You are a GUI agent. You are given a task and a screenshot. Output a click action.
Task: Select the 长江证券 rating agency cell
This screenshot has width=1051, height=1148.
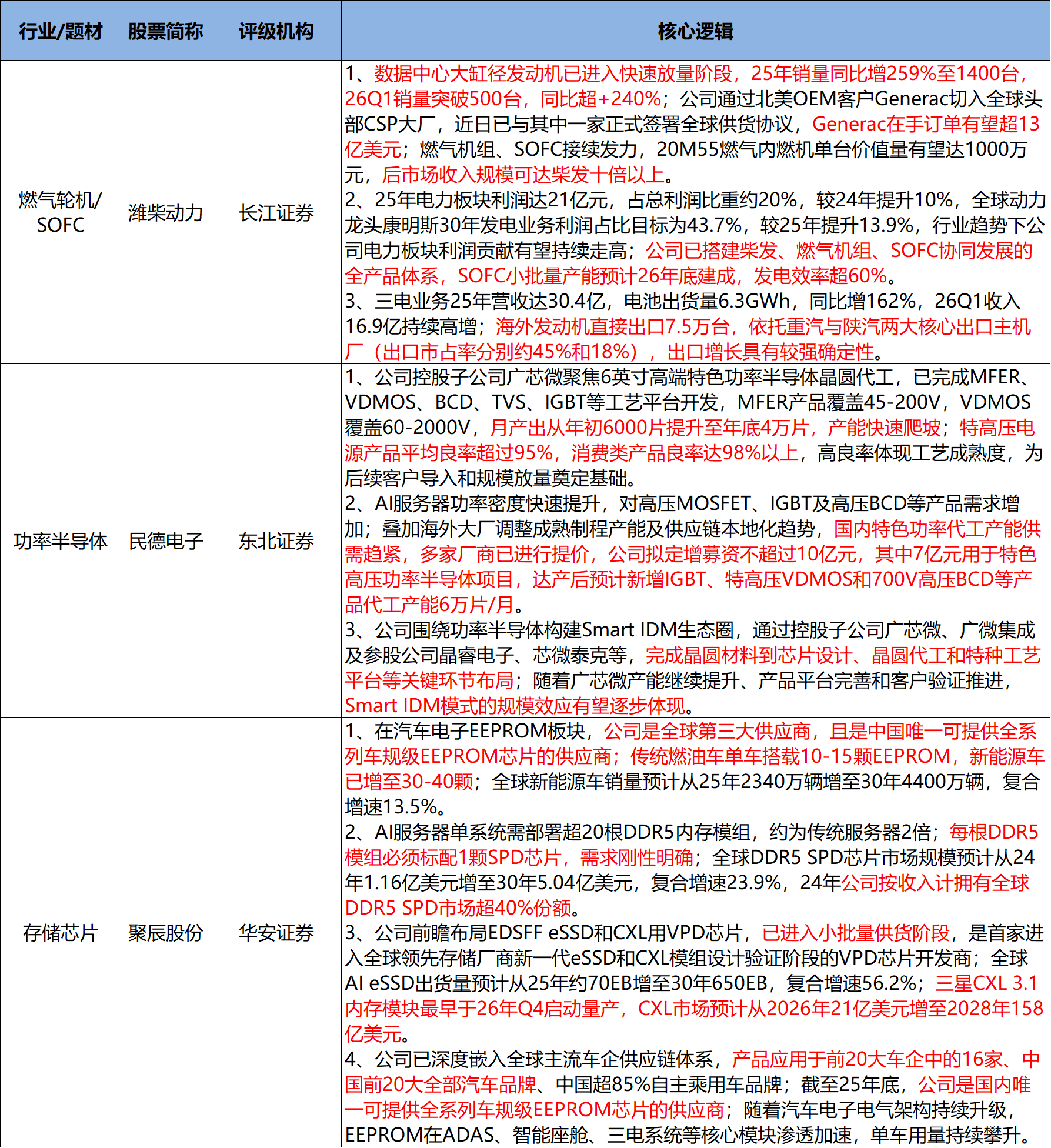(276, 212)
